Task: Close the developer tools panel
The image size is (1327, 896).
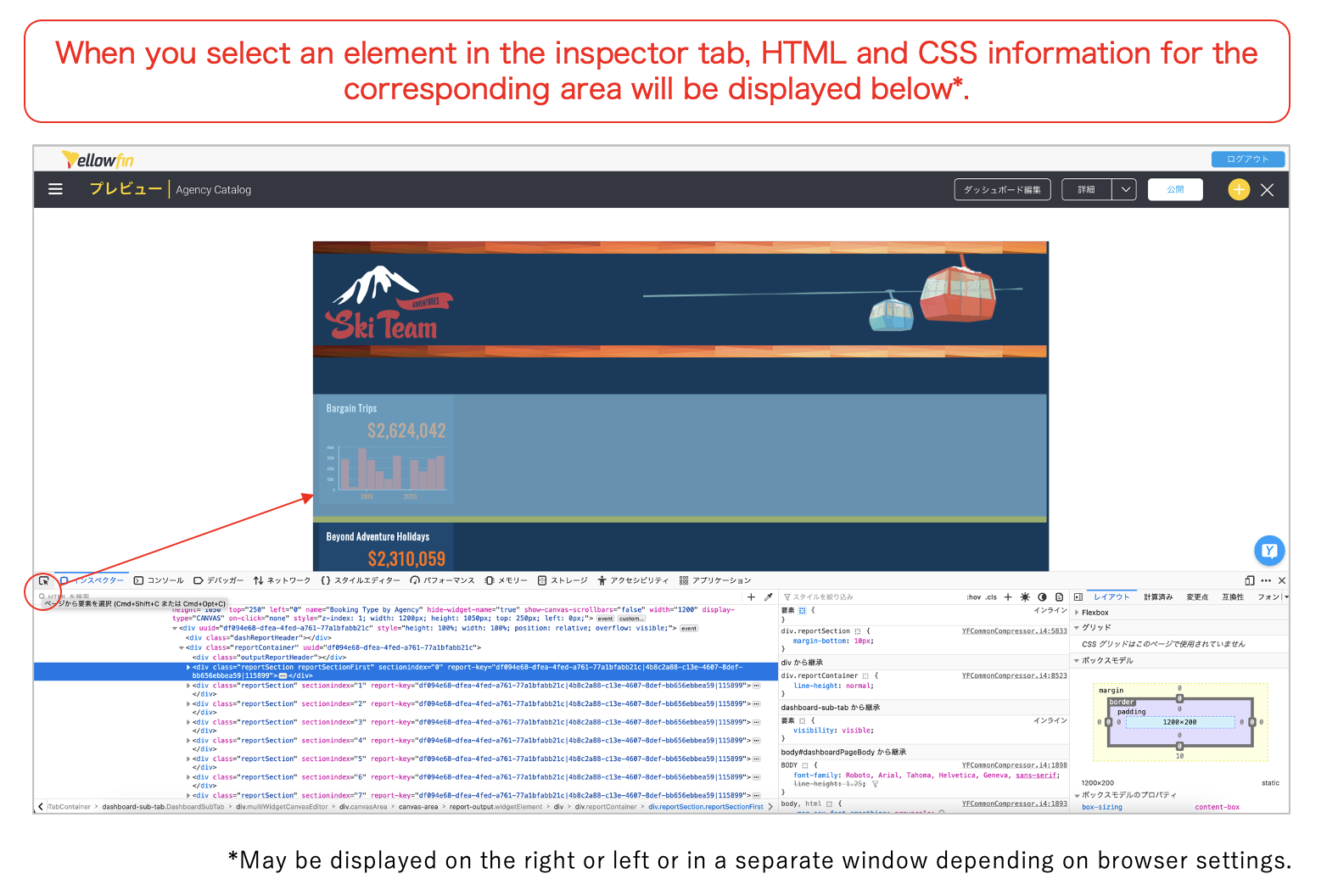Action: tap(1282, 581)
